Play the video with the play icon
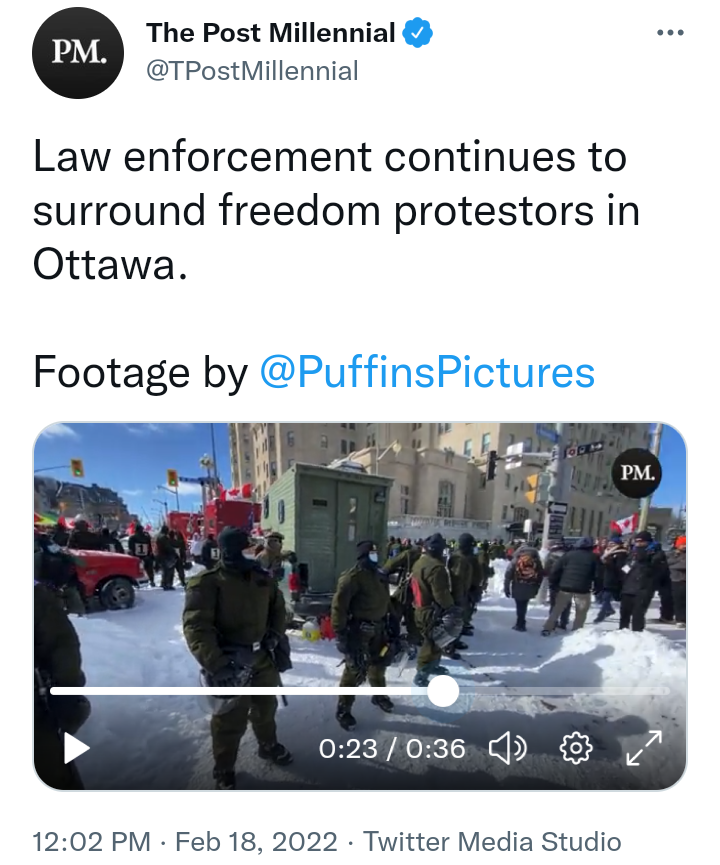The height and width of the screenshot is (865, 720). (x=77, y=748)
